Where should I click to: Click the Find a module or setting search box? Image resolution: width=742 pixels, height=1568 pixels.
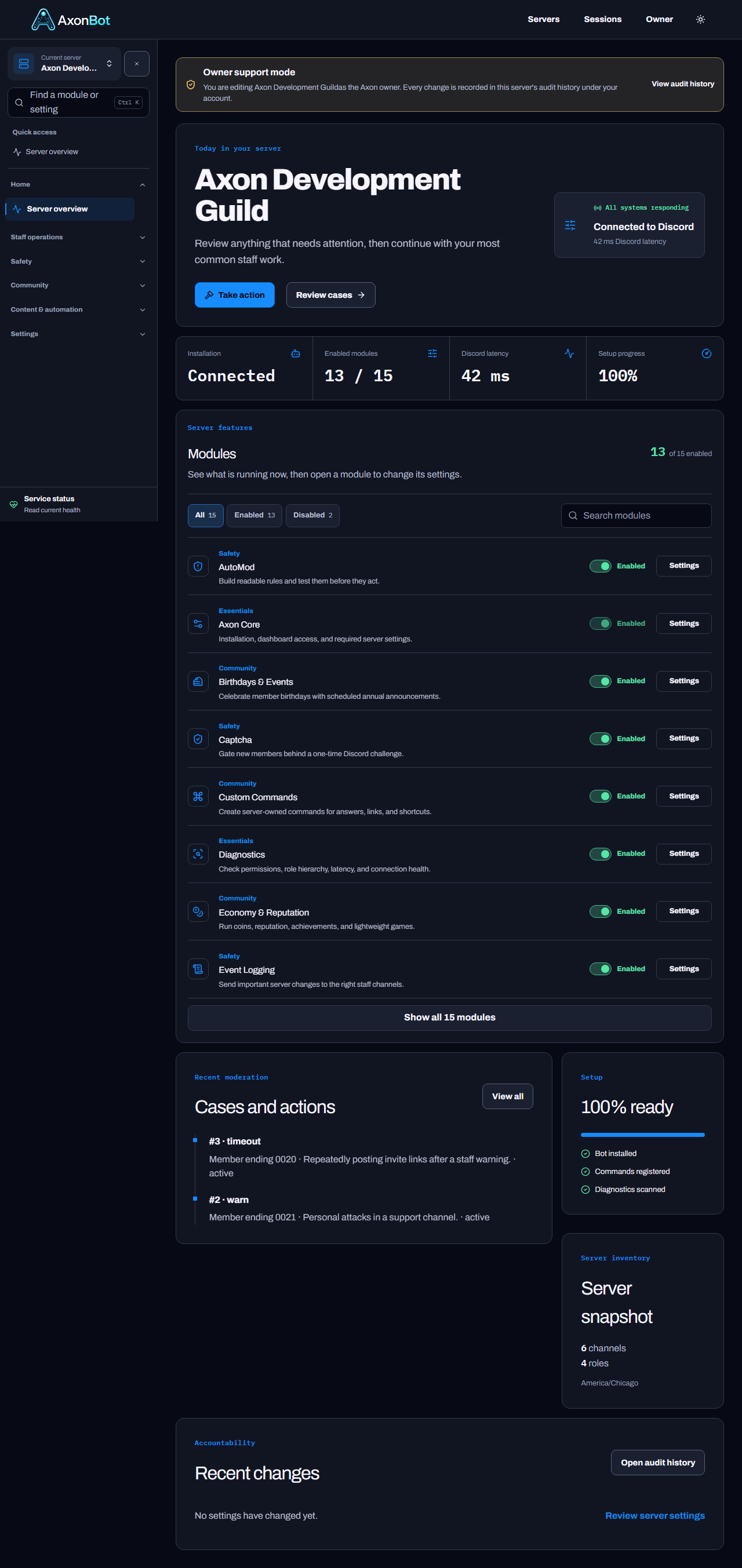point(78,102)
